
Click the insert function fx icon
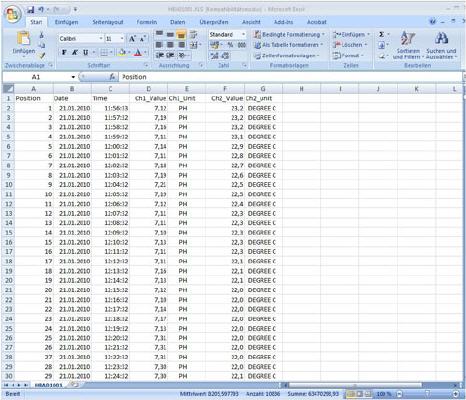112,77
